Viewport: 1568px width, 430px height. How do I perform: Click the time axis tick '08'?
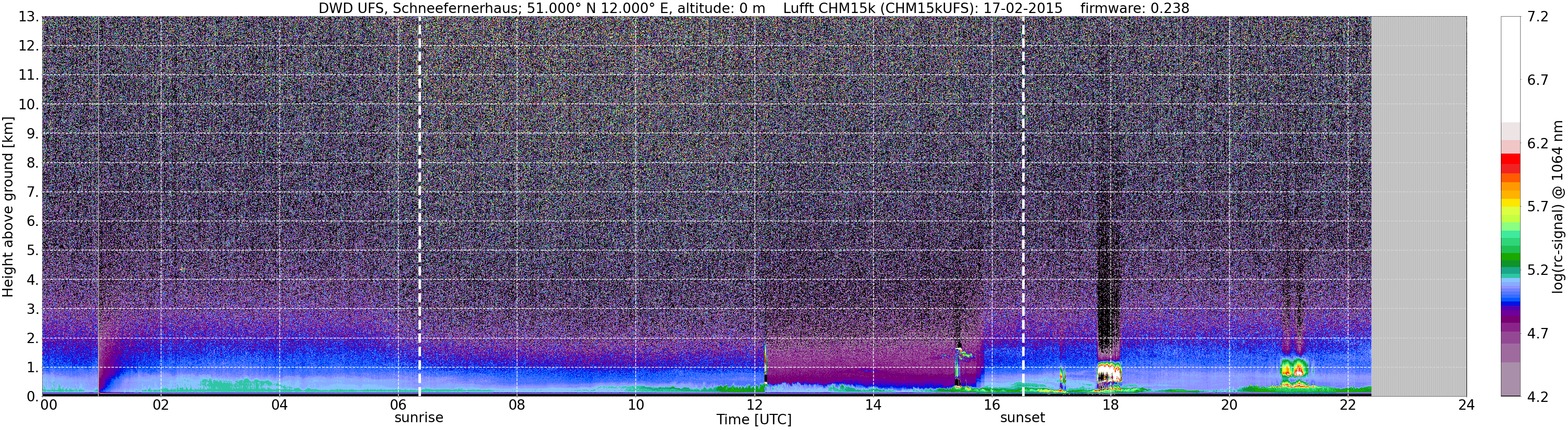[516, 405]
